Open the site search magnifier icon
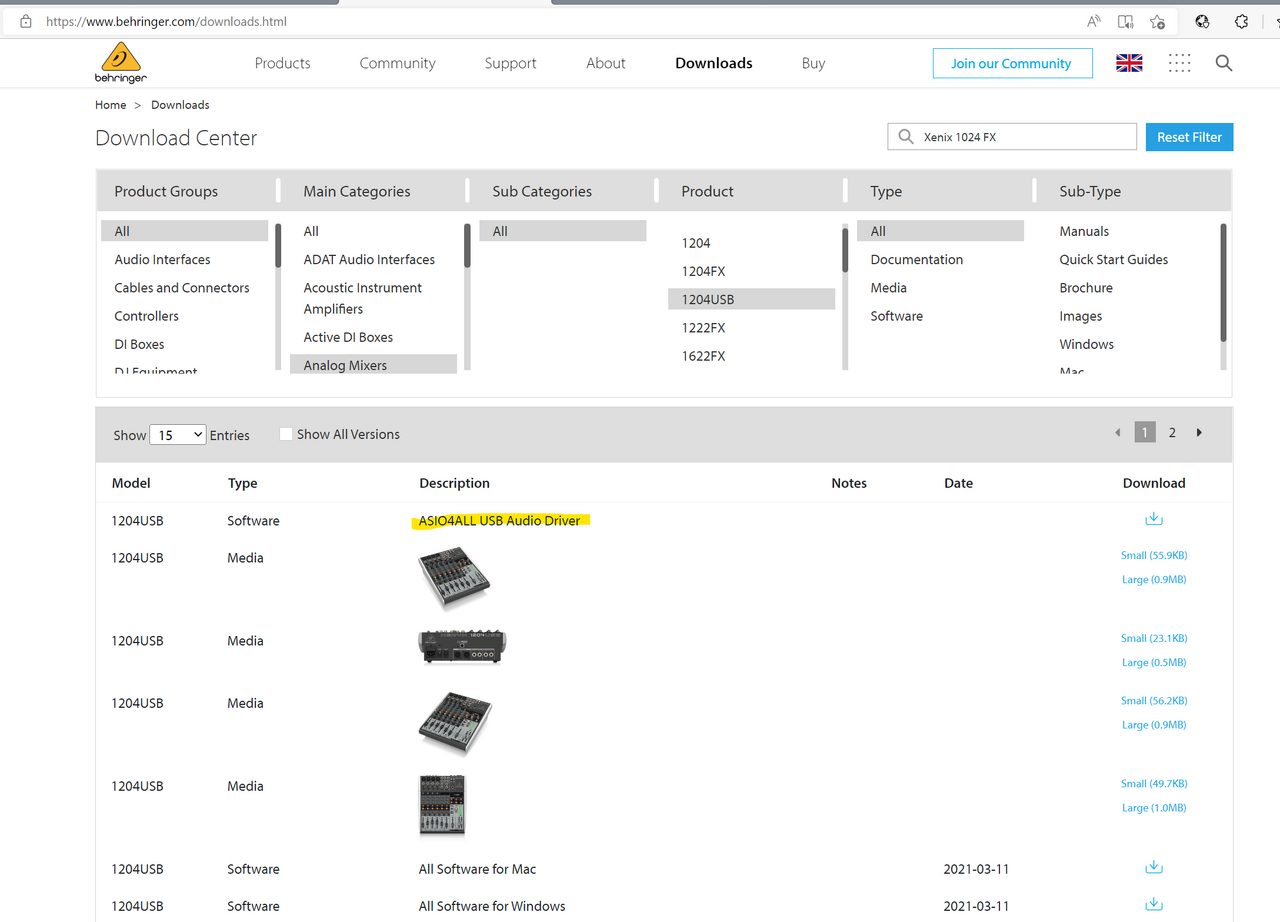The width and height of the screenshot is (1280, 922). click(1224, 63)
